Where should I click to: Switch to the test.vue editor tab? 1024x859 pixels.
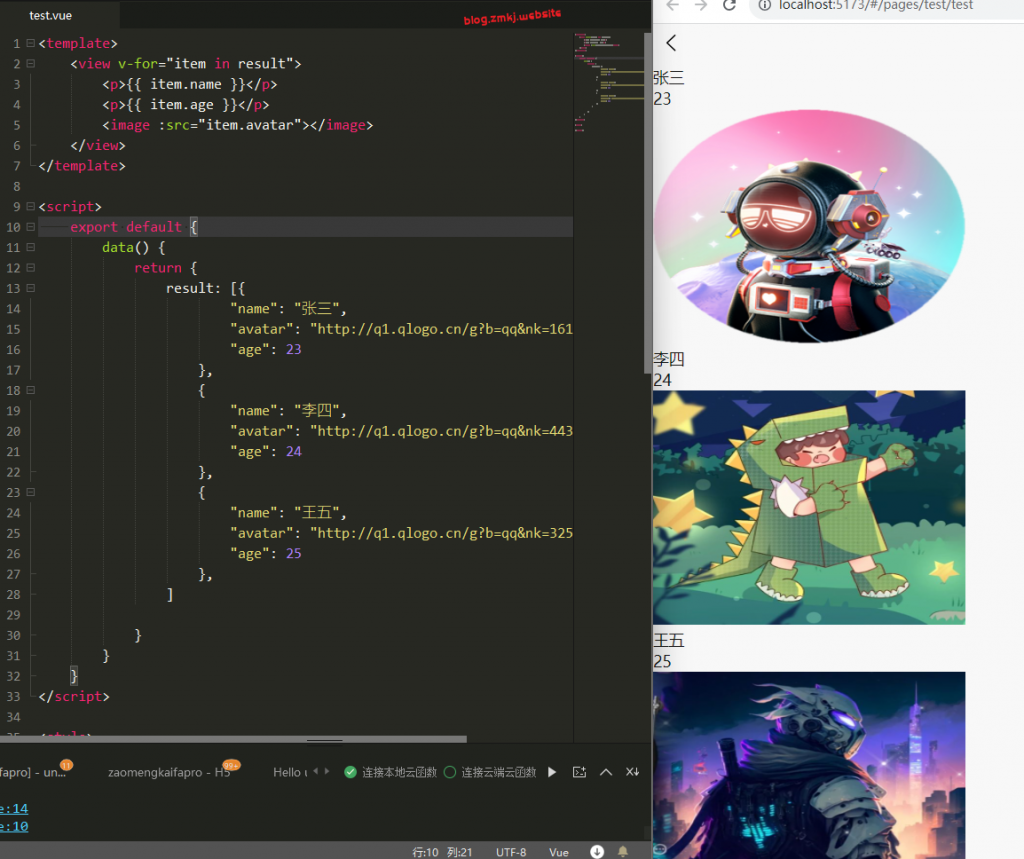[x=50, y=16]
